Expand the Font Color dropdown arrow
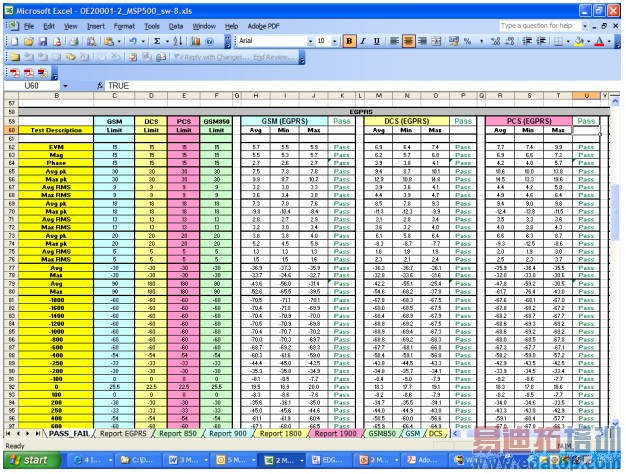The width and height of the screenshot is (626, 474). click(x=609, y=41)
